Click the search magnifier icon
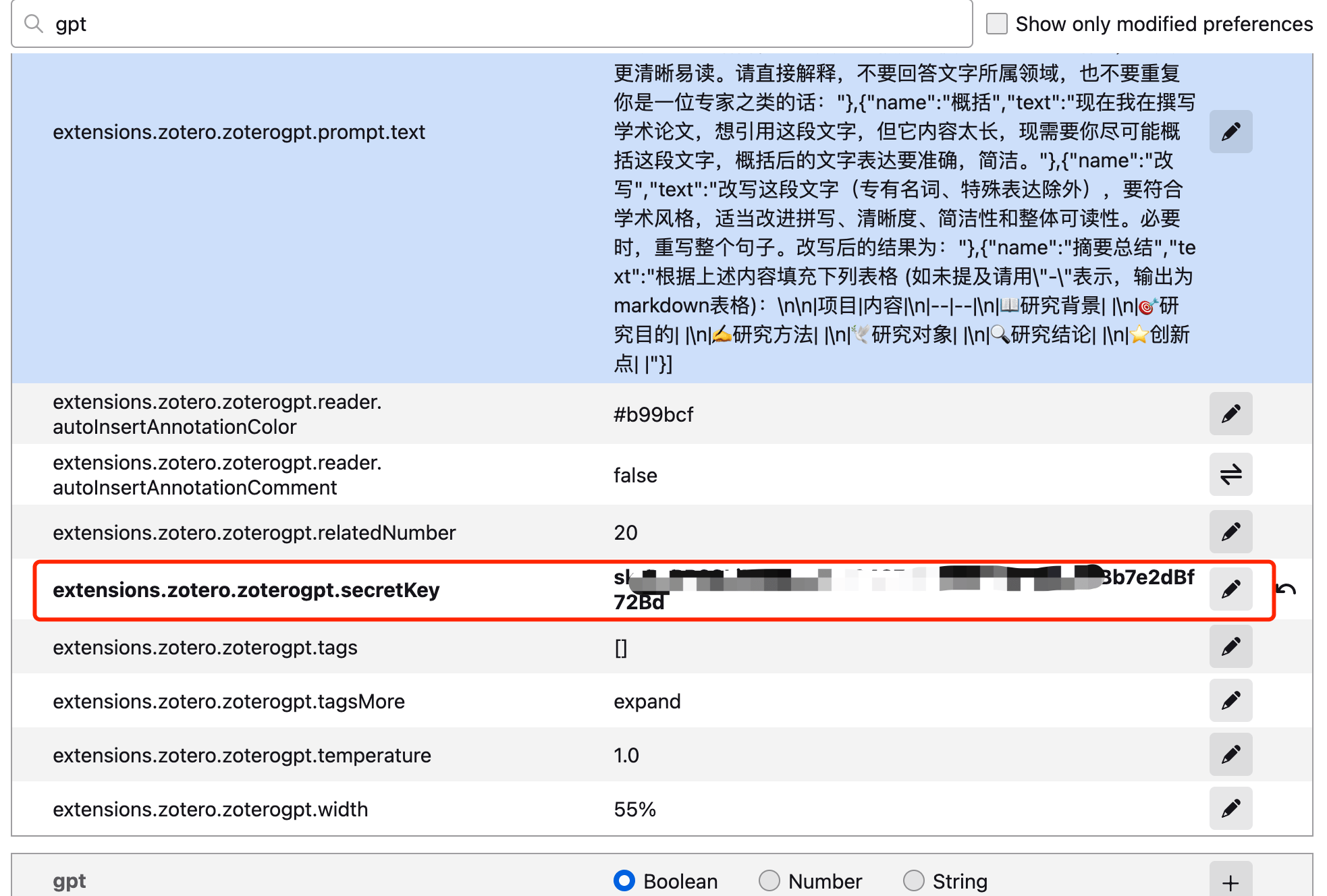Viewport: 1327px width, 896px height. (34, 23)
